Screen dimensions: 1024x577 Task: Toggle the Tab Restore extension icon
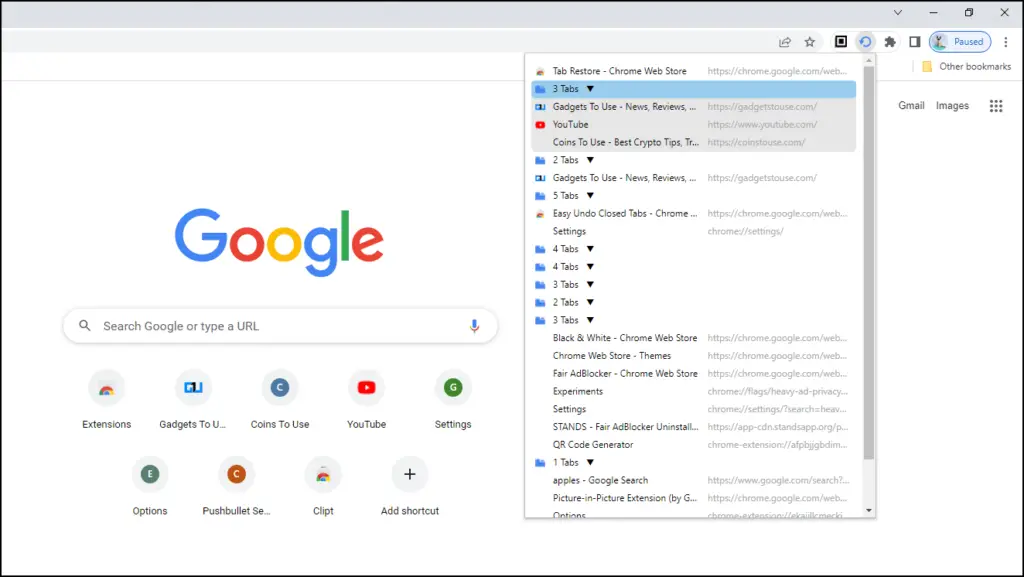[x=865, y=42]
